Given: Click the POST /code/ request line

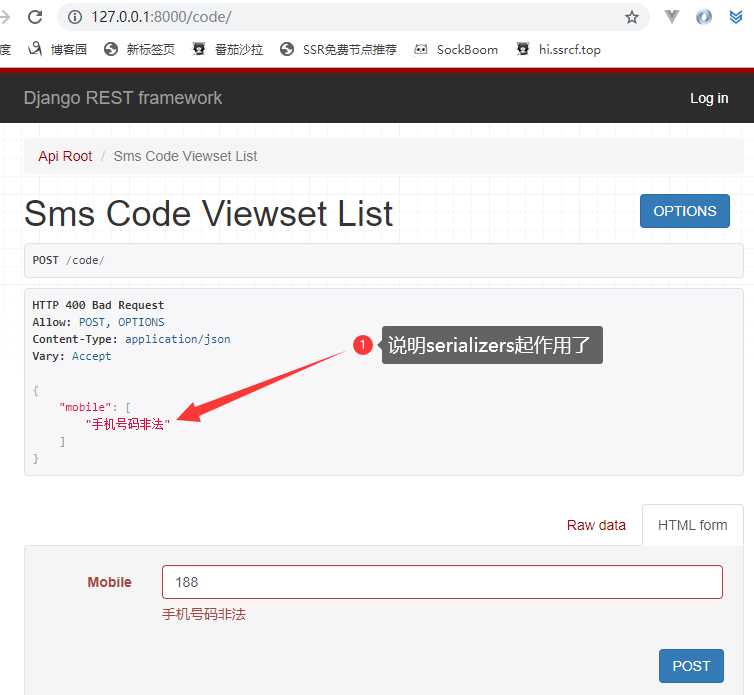Looking at the screenshot, I should click(68, 260).
